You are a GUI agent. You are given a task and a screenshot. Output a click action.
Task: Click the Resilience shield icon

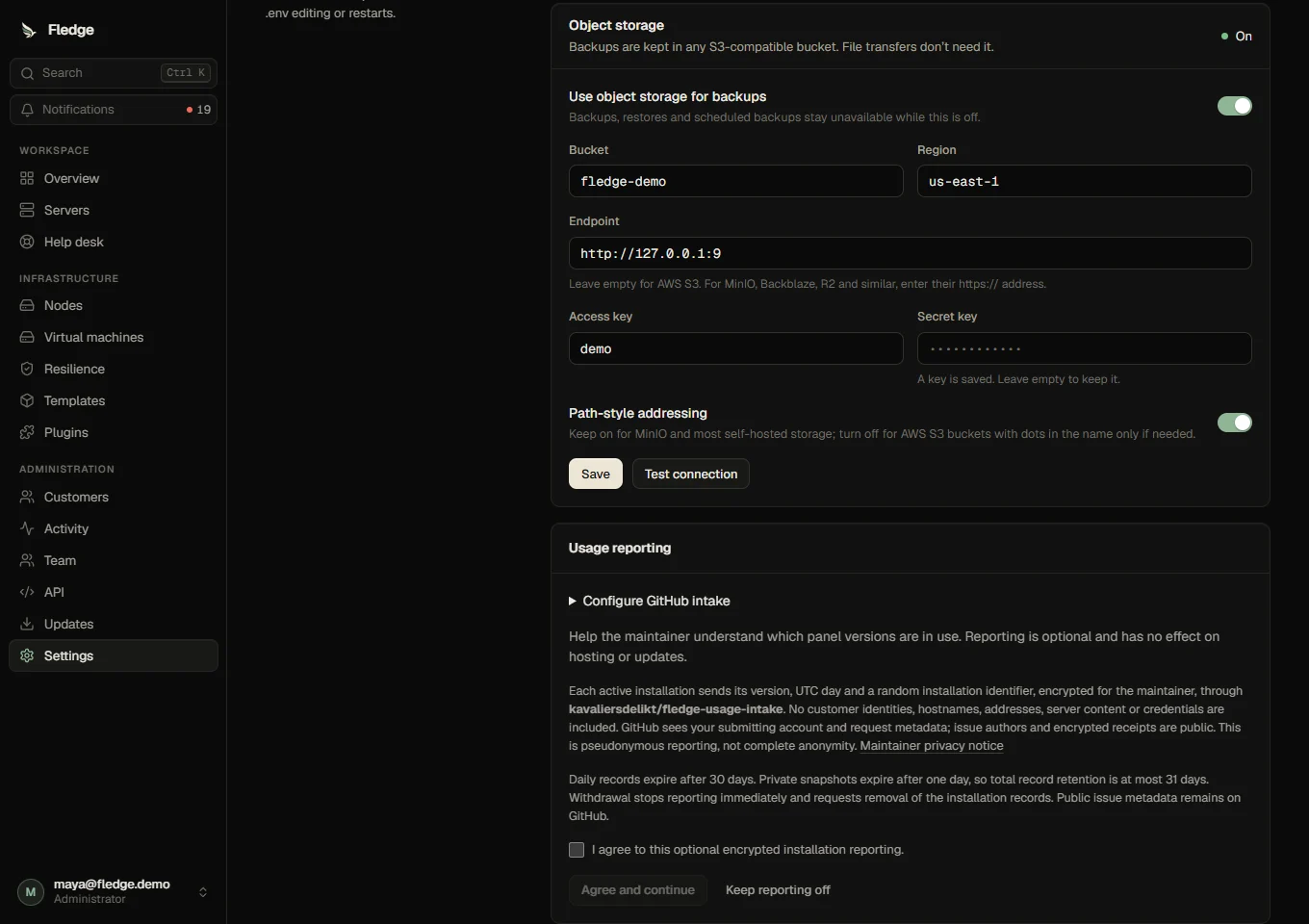(x=27, y=369)
